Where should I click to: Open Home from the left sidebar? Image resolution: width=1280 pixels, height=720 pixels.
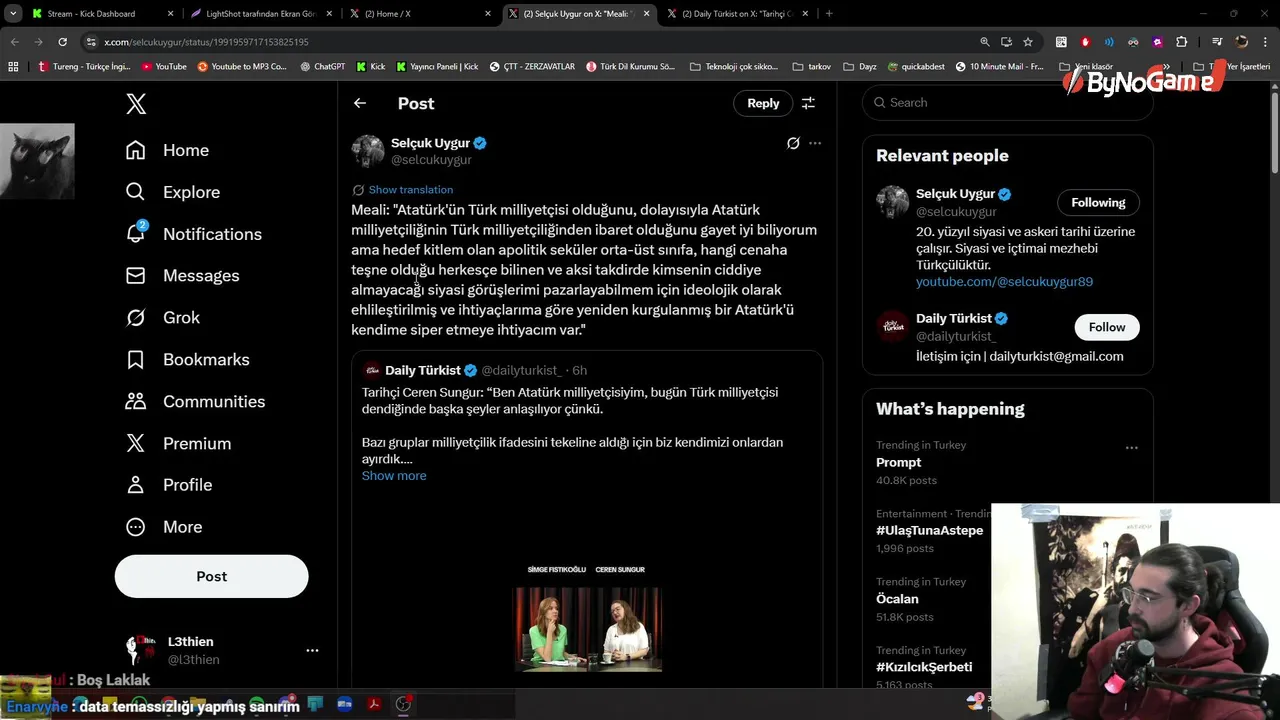pos(167,150)
